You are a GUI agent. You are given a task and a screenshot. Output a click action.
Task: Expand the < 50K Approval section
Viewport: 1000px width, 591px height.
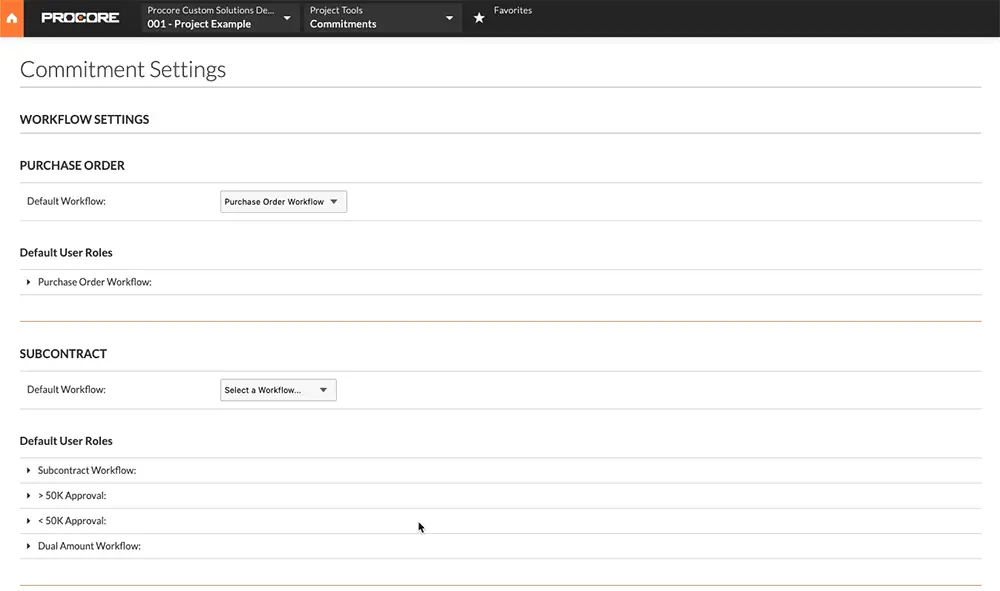point(28,520)
